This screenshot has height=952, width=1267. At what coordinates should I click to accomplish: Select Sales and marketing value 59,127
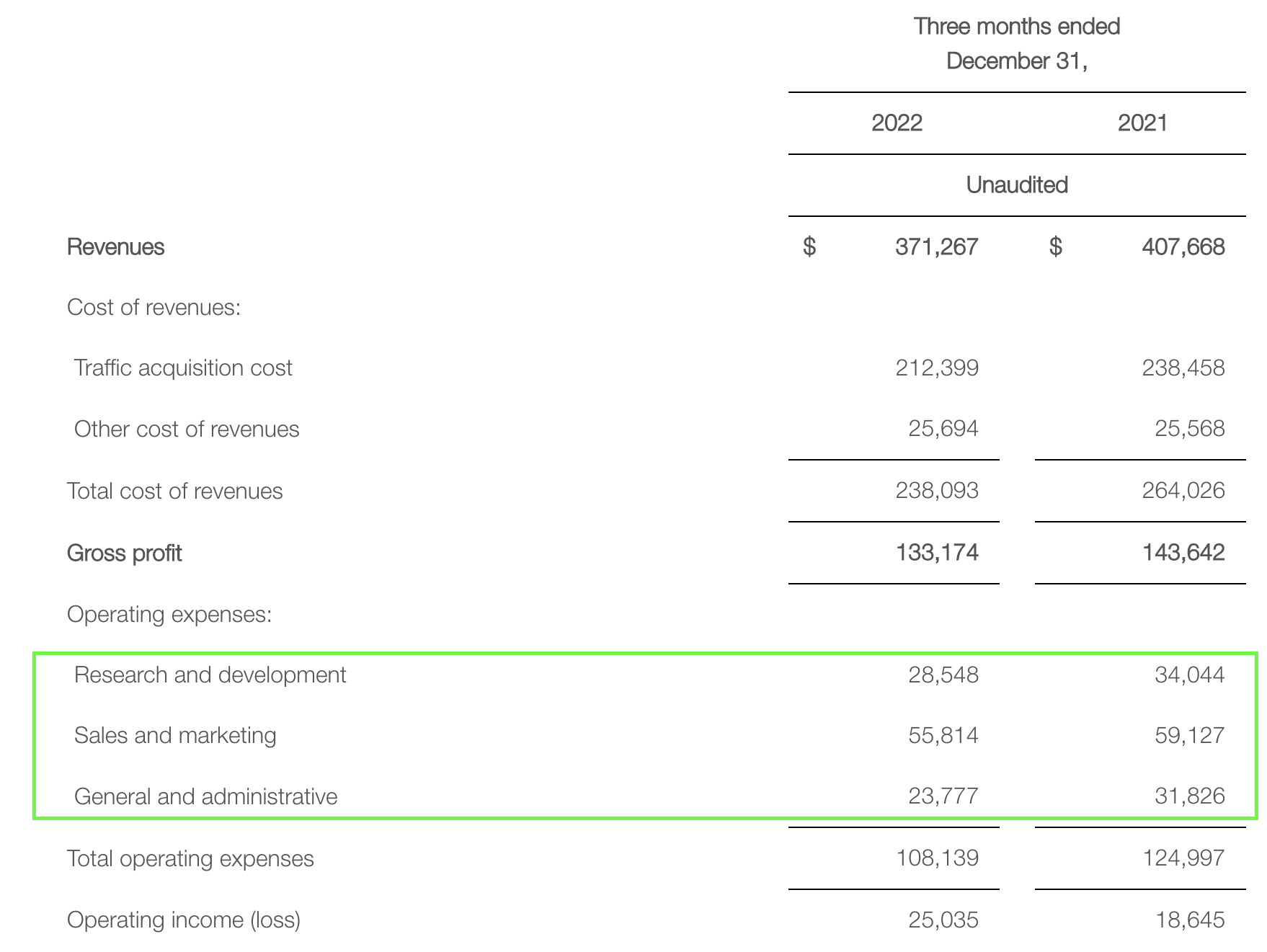click(x=1190, y=736)
